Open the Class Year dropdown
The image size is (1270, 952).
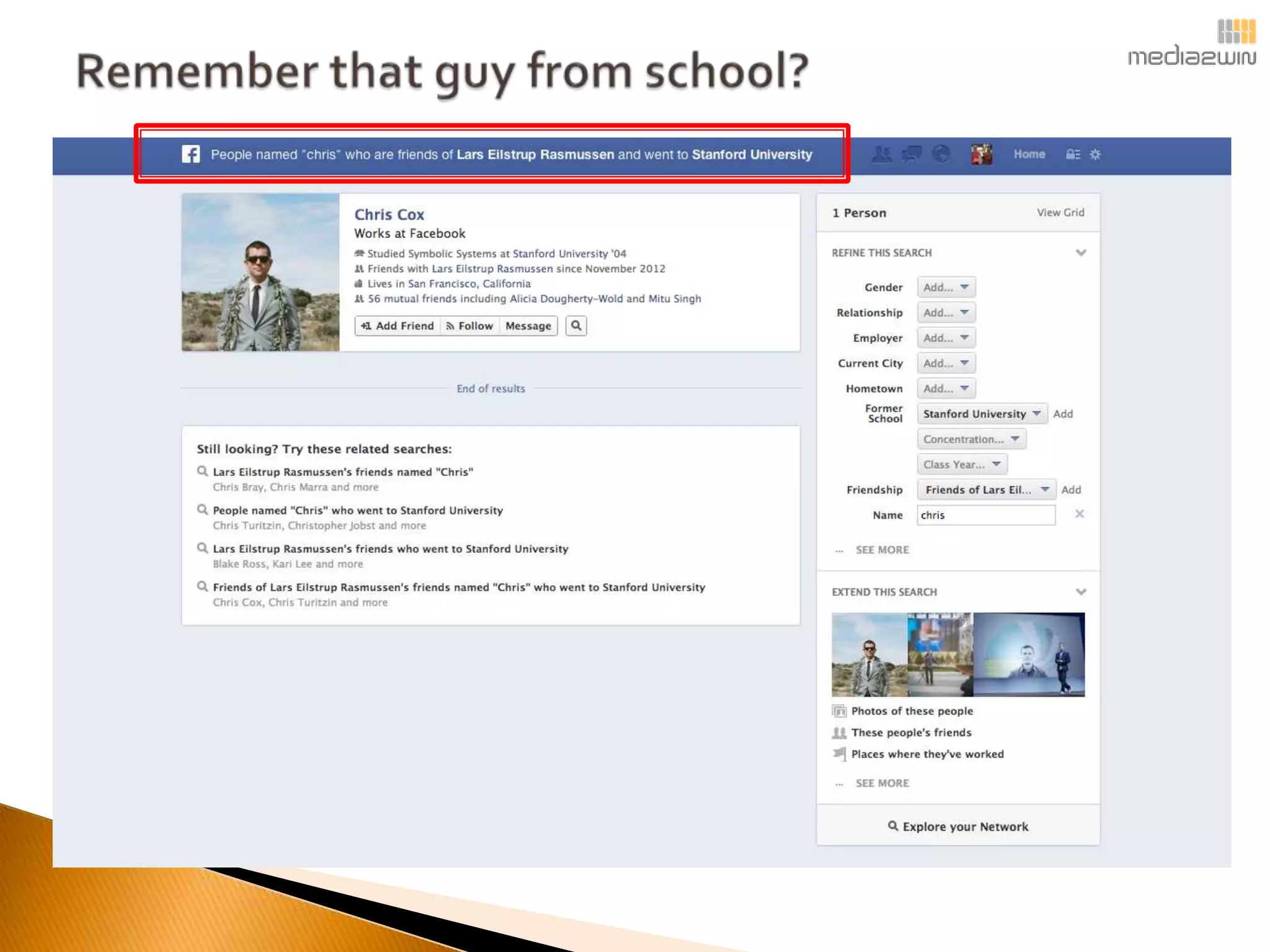point(961,464)
